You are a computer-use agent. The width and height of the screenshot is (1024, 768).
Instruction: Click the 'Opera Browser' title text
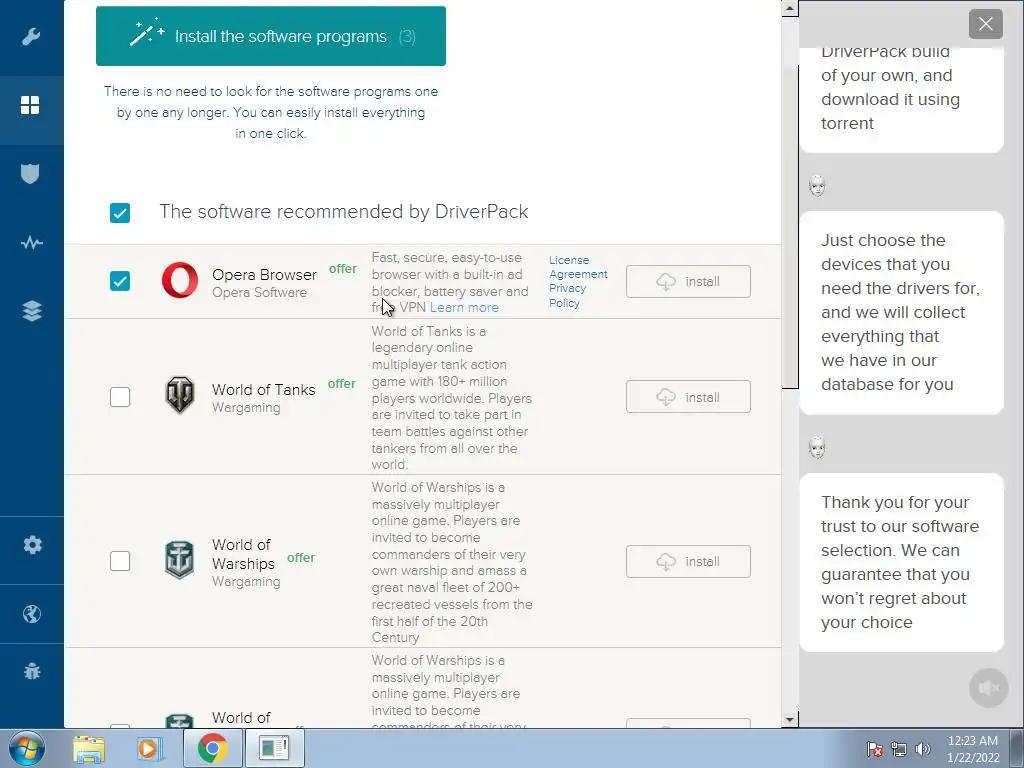click(x=264, y=274)
